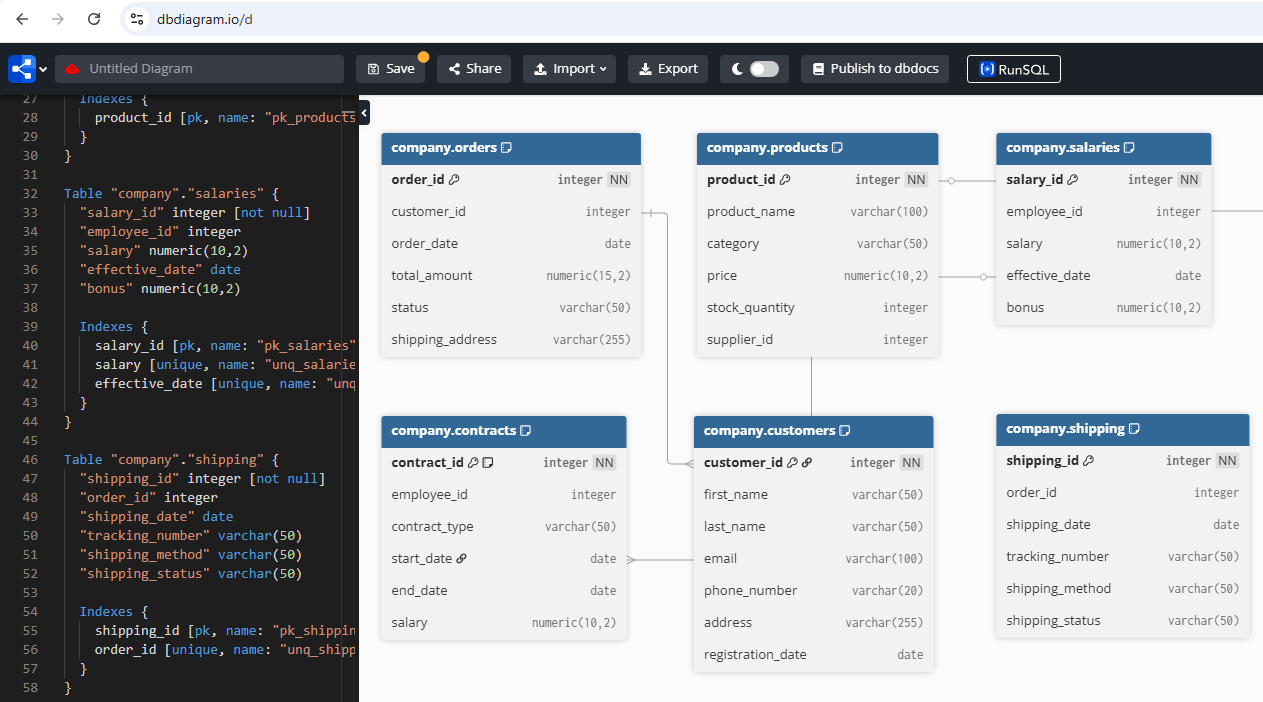Click the effective_date row in salaries table
The image size is (1263, 702).
tap(1104, 276)
